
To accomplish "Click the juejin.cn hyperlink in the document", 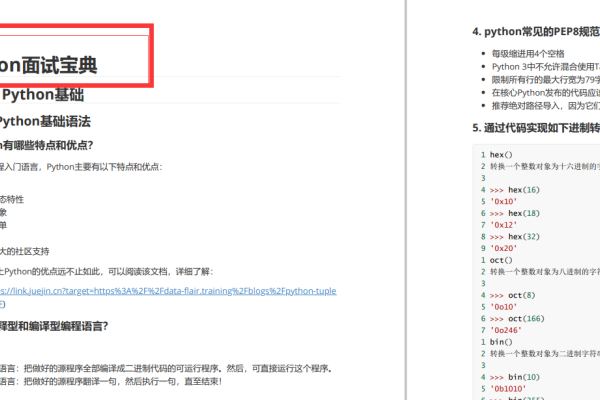I will 168,290.
